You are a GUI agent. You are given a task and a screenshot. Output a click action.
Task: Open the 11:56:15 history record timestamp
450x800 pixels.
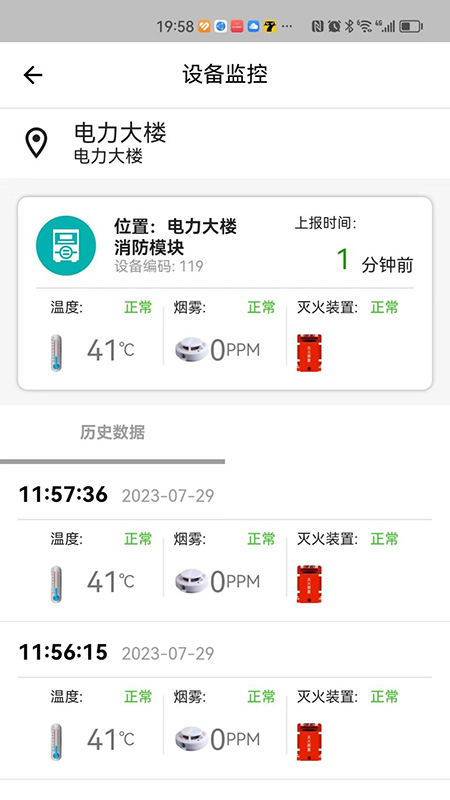(x=63, y=652)
